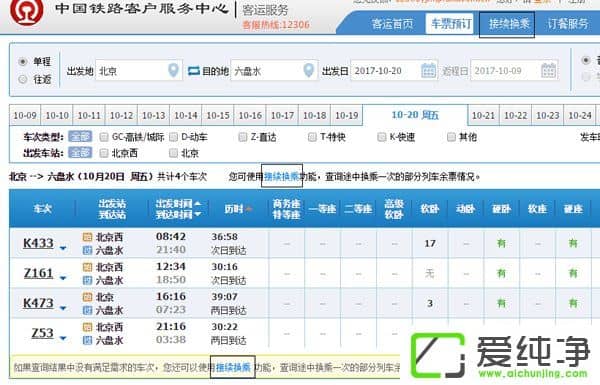Click K433 软卧 availability 17
600x385 pixels.
pyautogui.click(x=430, y=243)
